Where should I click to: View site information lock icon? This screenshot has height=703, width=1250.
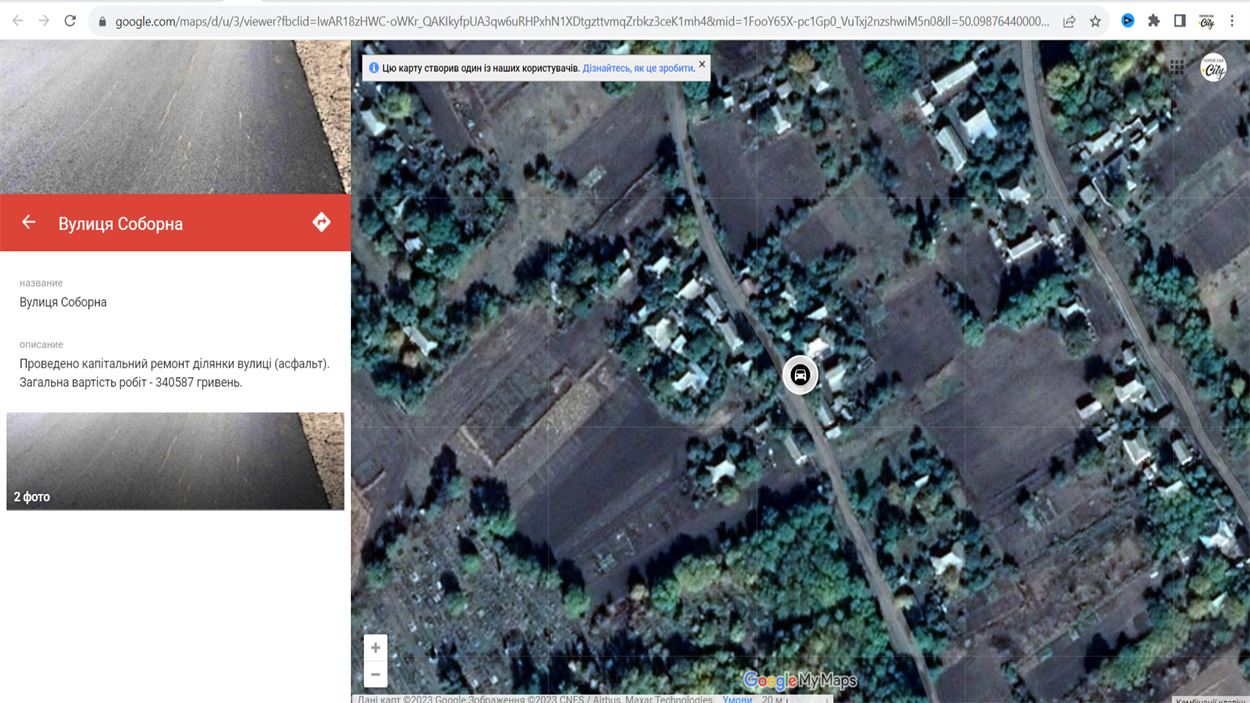[102, 21]
